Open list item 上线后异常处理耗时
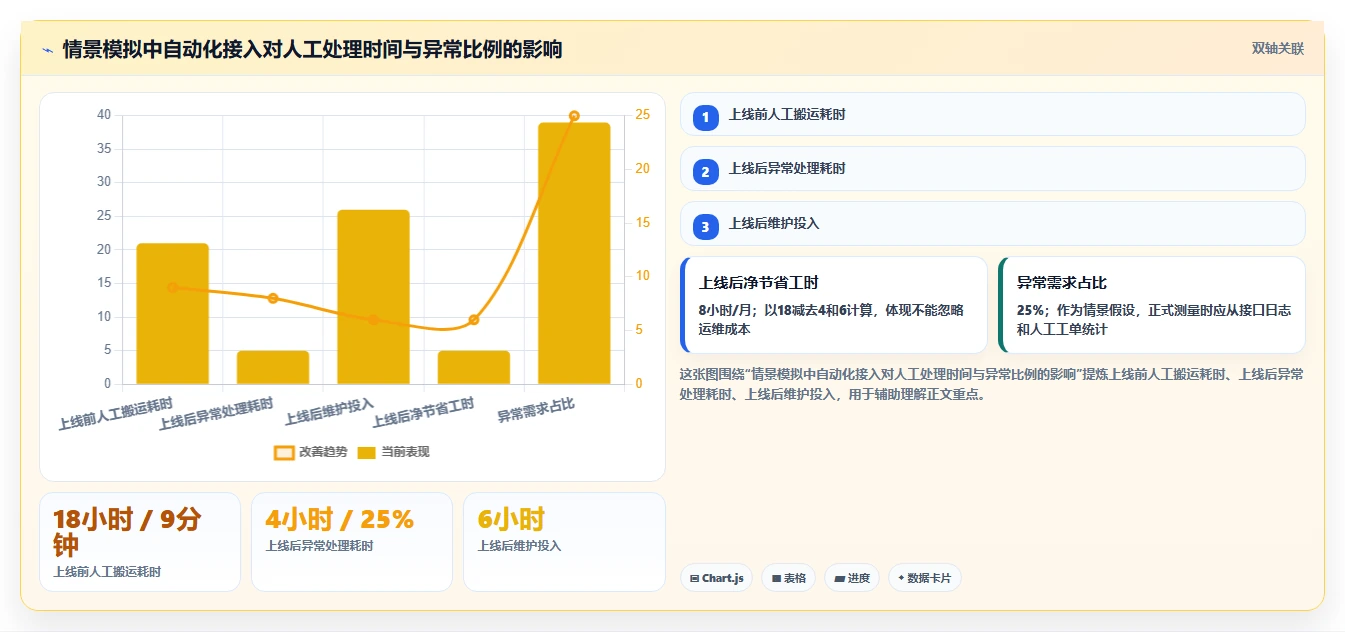Image resolution: width=1345 pixels, height=632 pixels. [x=993, y=168]
